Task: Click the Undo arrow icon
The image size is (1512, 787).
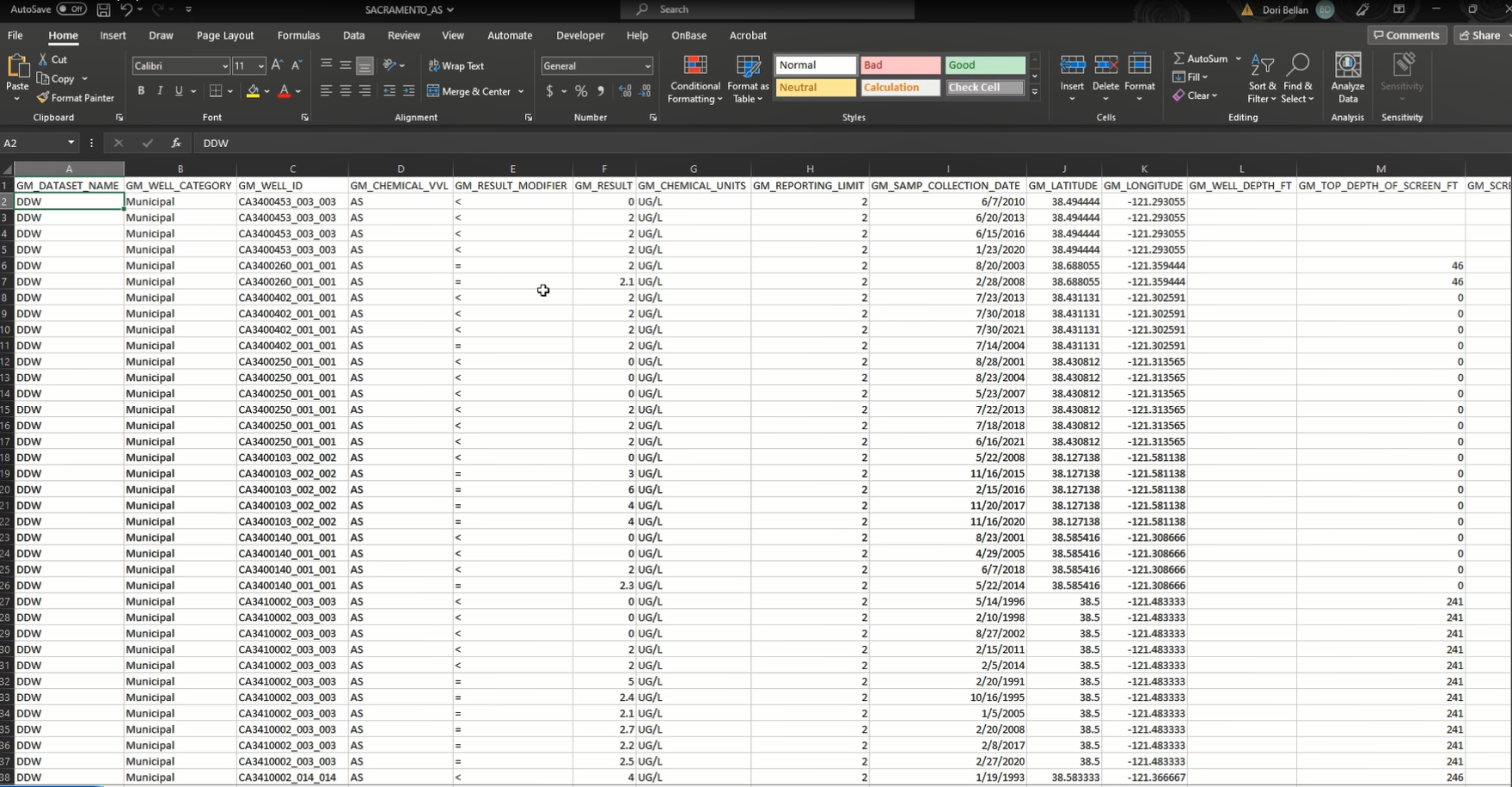Action: point(126,9)
